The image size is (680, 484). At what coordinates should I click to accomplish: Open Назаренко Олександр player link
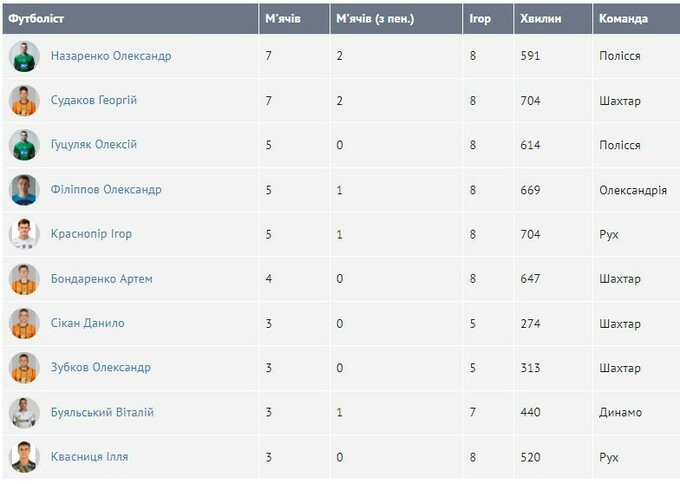(x=111, y=56)
